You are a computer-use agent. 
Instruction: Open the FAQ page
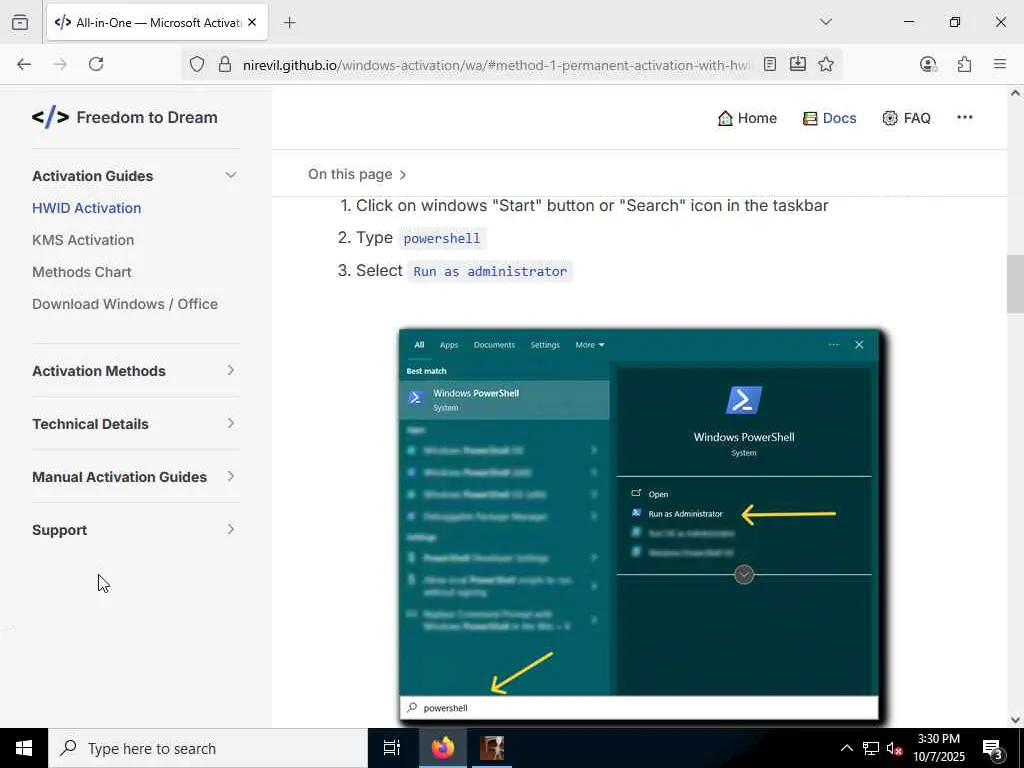coord(906,118)
